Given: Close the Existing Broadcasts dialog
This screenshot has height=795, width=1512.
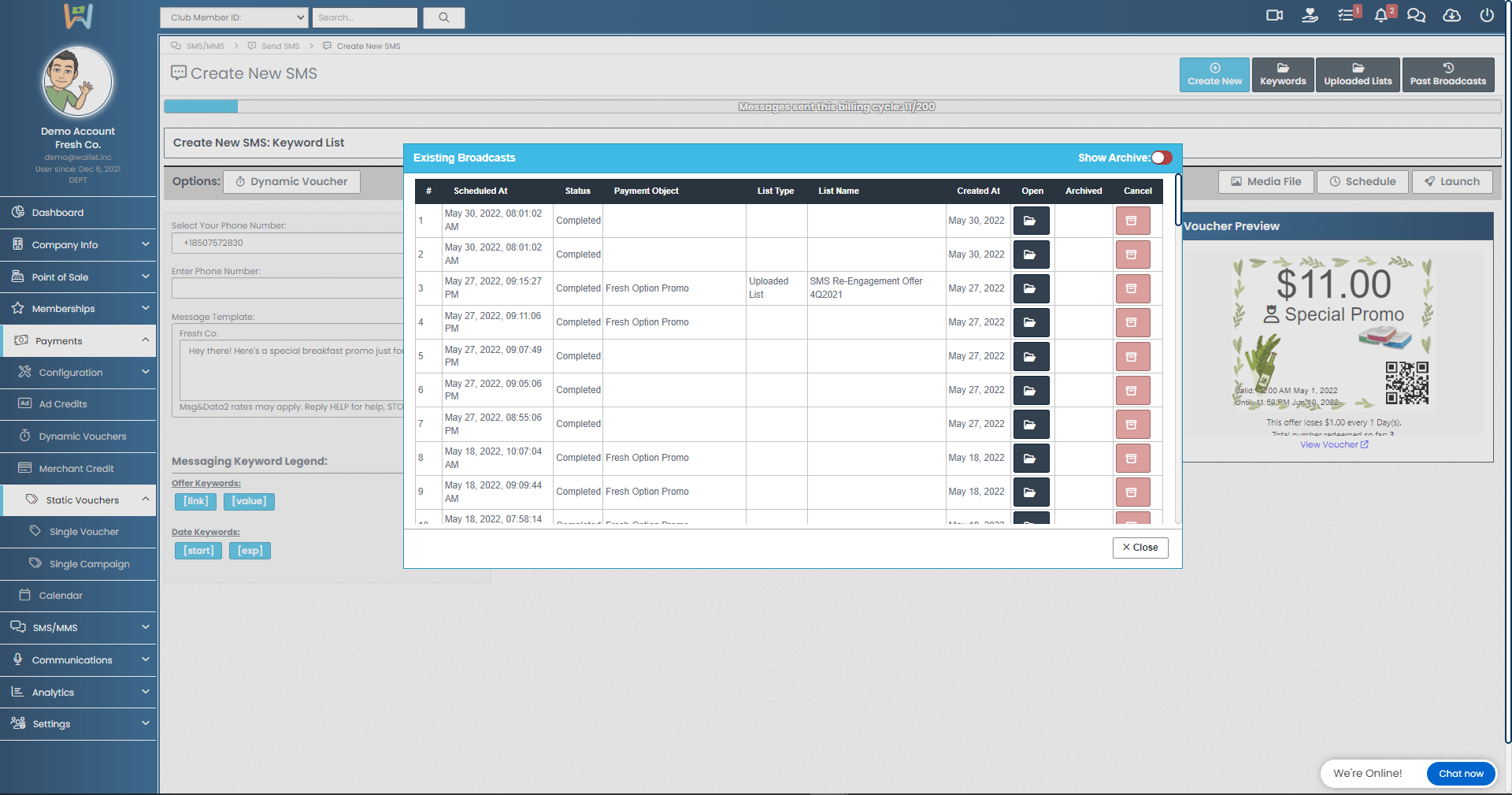Looking at the screenshot, I should (1140, 548).
